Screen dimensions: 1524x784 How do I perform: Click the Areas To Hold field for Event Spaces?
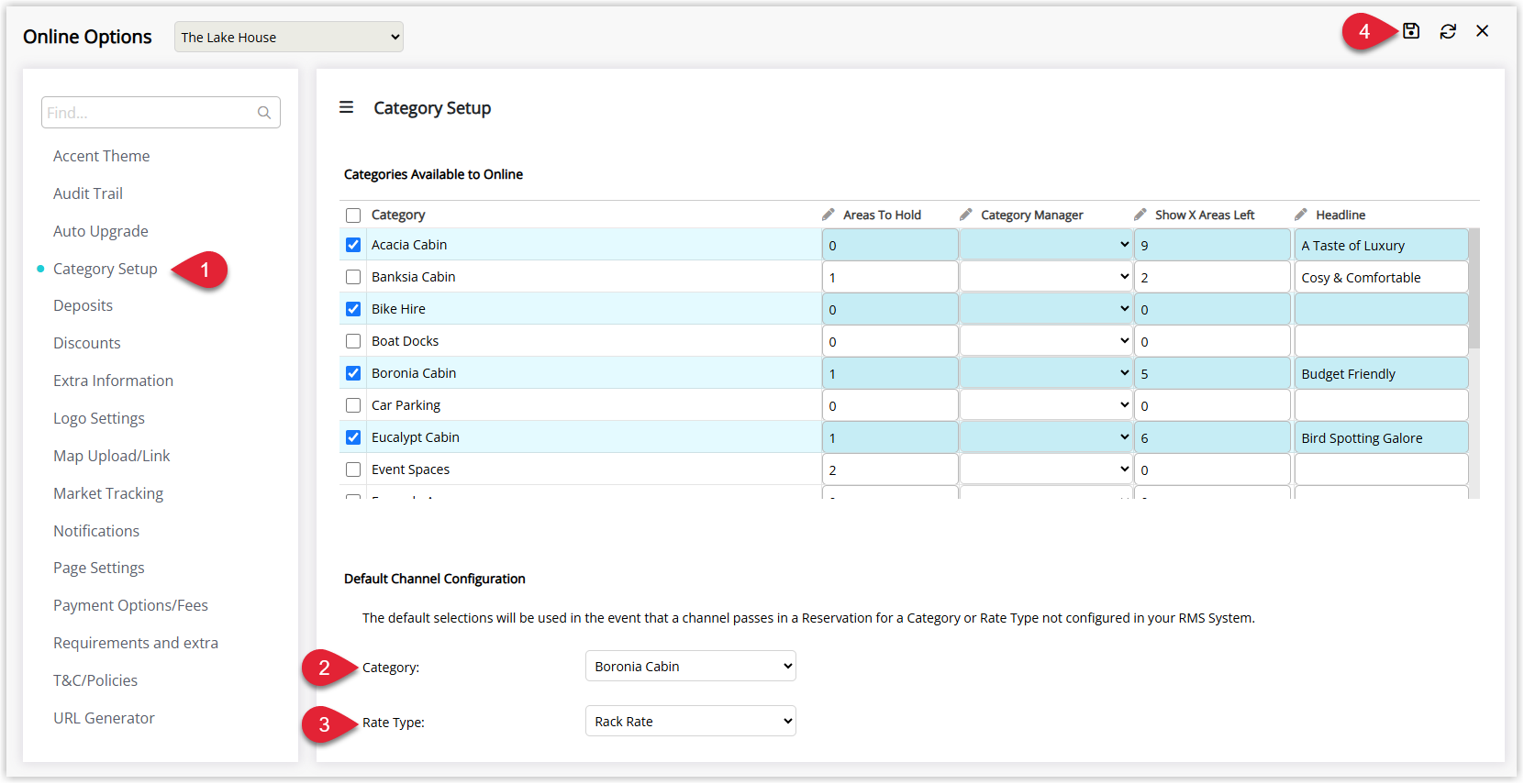tap(890, 469)
